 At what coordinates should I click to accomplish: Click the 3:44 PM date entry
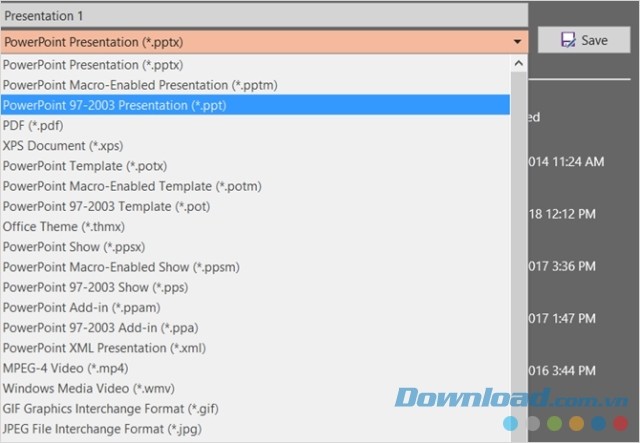[x=562, y=371]
